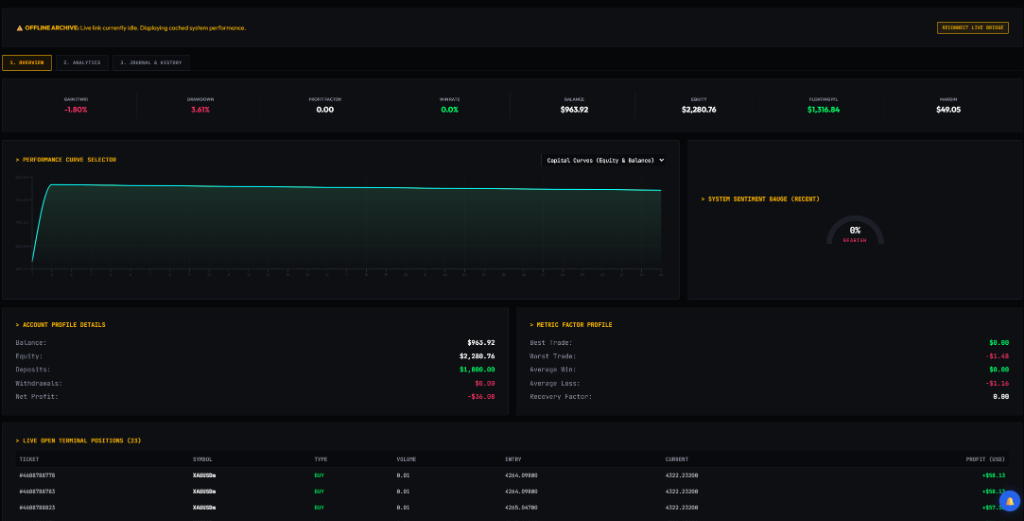This screenshot has width=1024, height=521.
Task: Select the -1.80% gain value
Action: (76, 110)
